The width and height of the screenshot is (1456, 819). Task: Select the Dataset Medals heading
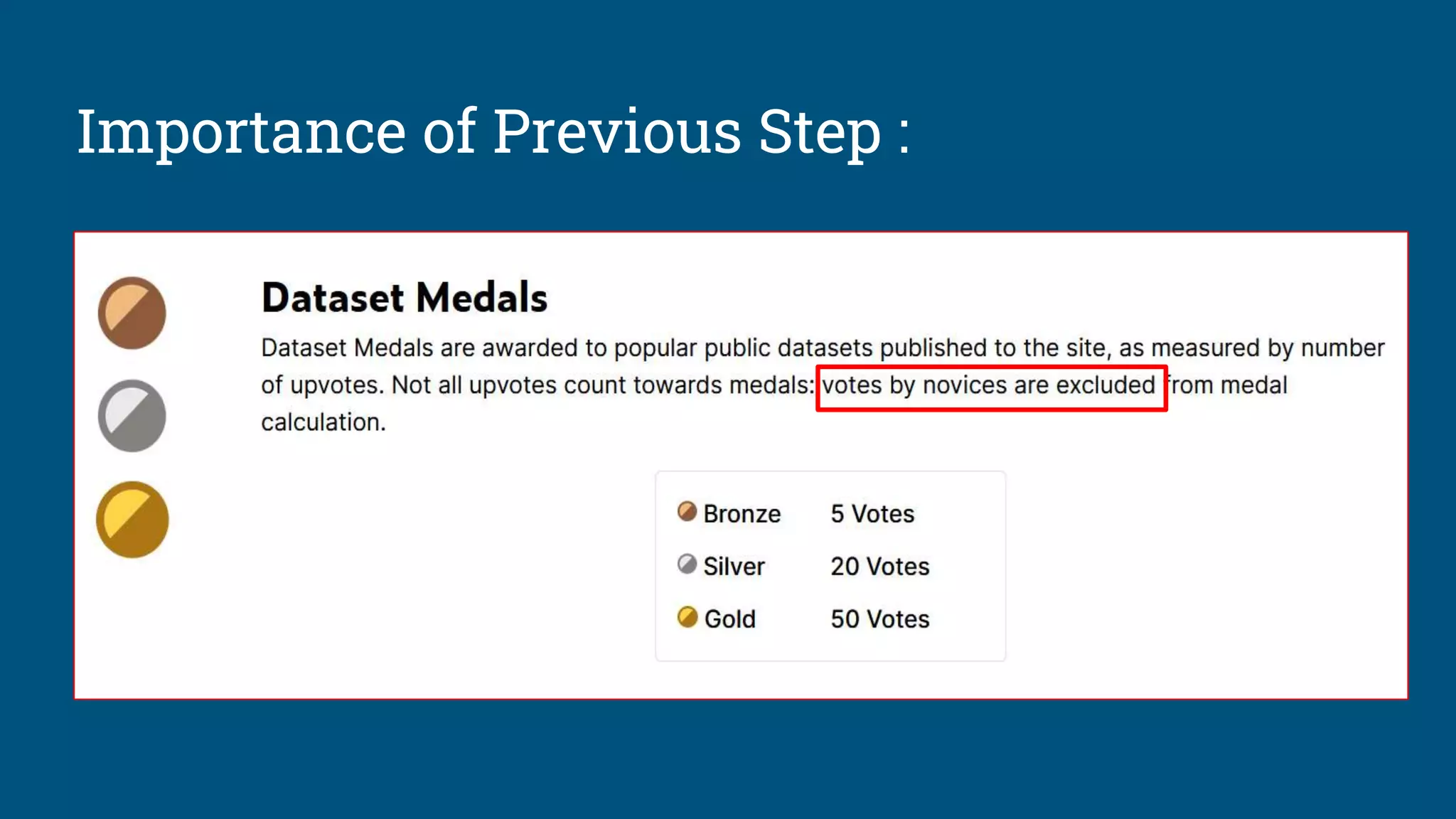pyautogui.click(x=405, y=297)
